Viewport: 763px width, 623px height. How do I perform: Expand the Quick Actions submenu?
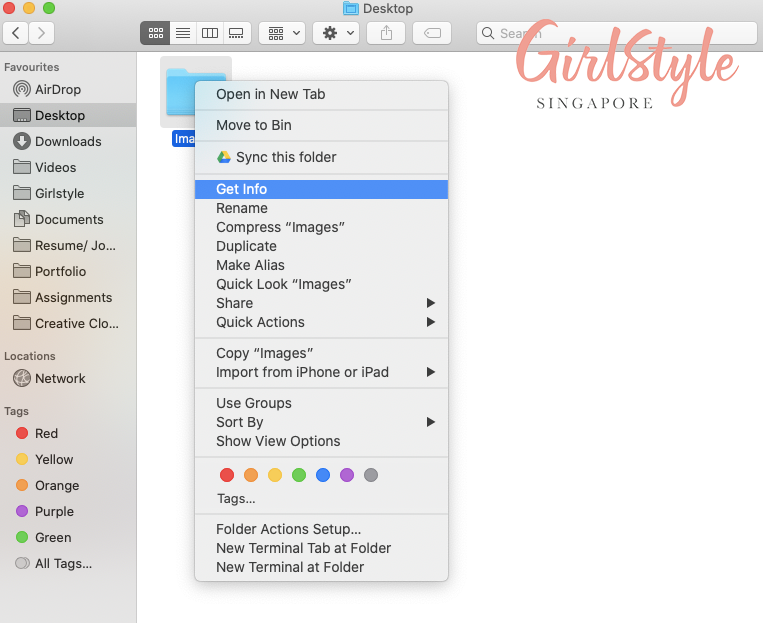point(321,322)
